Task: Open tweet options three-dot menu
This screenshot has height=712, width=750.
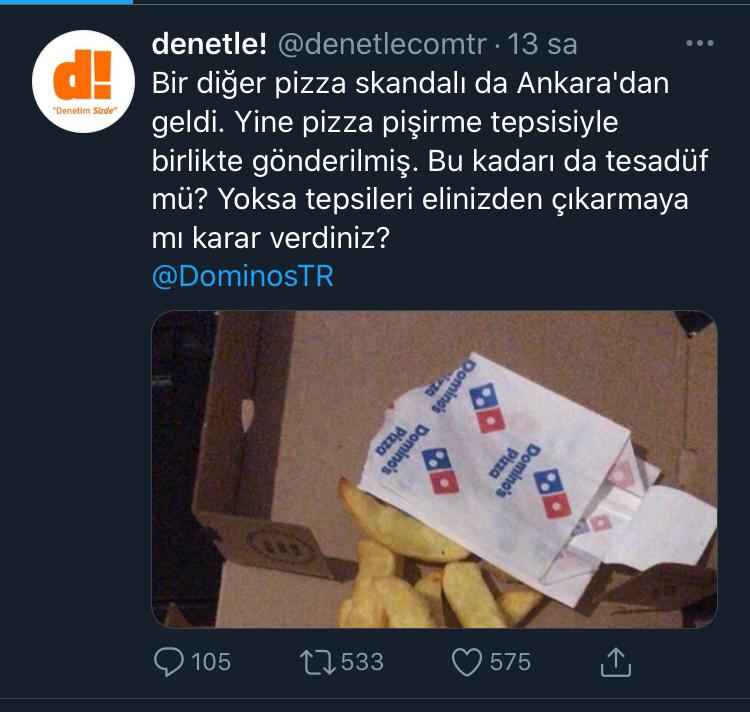Action: coord(699,45)
